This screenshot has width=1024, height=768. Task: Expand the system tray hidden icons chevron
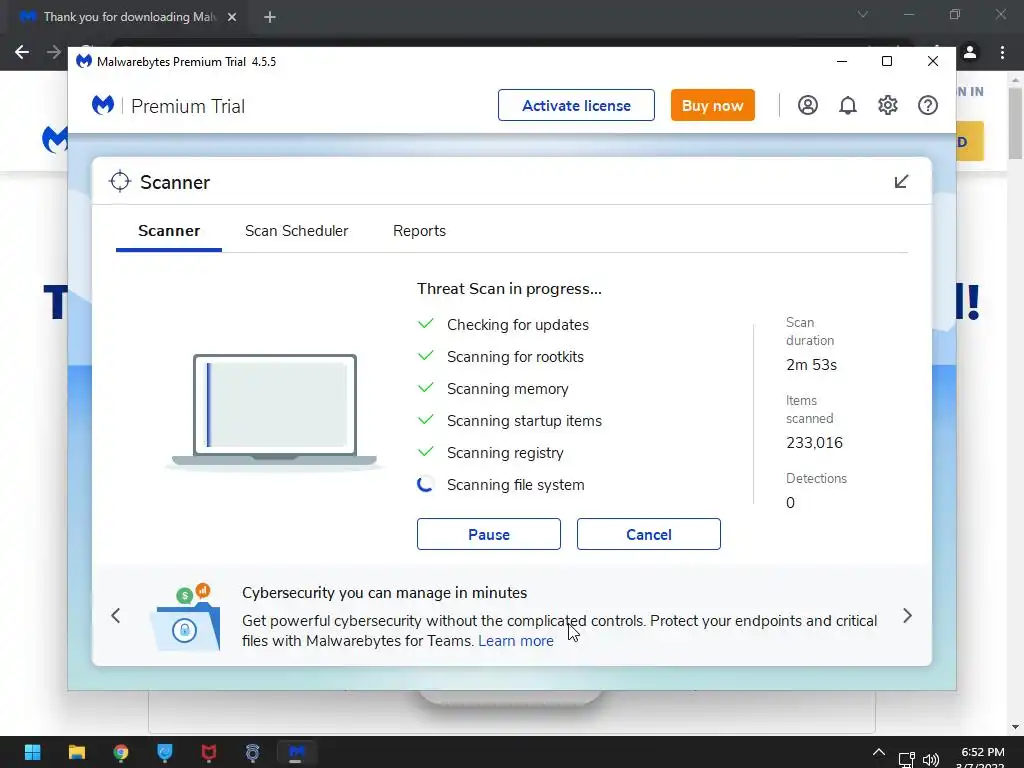click(879, 752)
